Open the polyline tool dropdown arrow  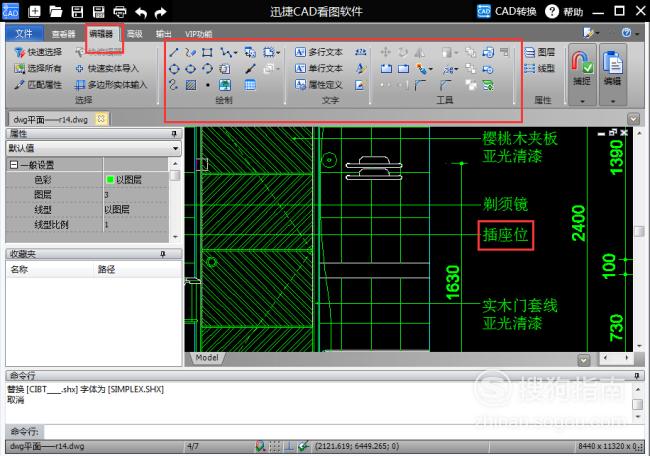point(236,53)
